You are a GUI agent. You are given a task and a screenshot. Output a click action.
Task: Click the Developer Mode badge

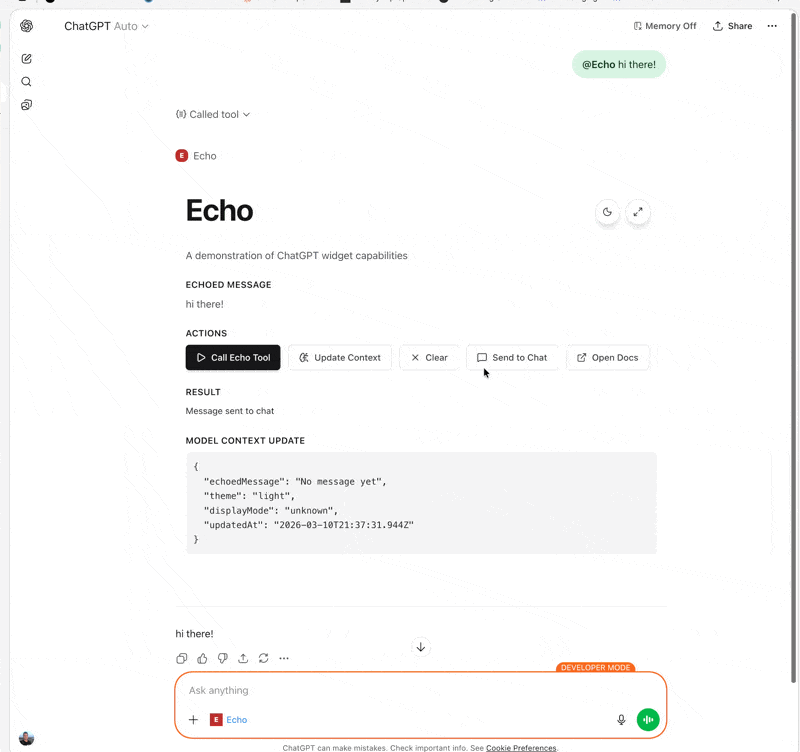pos(595,668)
